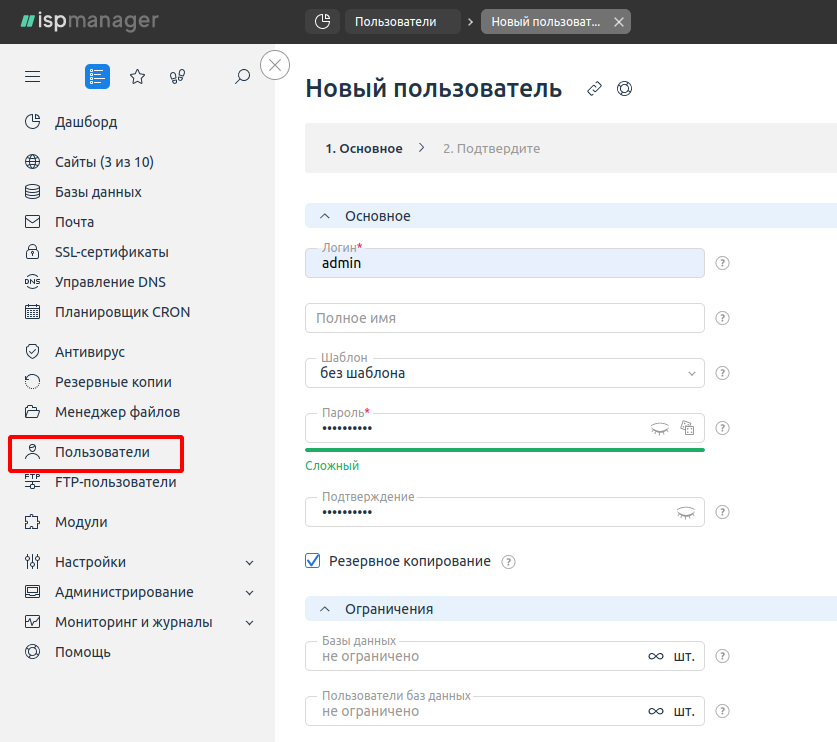The height and width of the screenshot is (742, 837).
Task: Click the help question mark next to Логин
Action: pyautogui.click(x=722, y=263)
